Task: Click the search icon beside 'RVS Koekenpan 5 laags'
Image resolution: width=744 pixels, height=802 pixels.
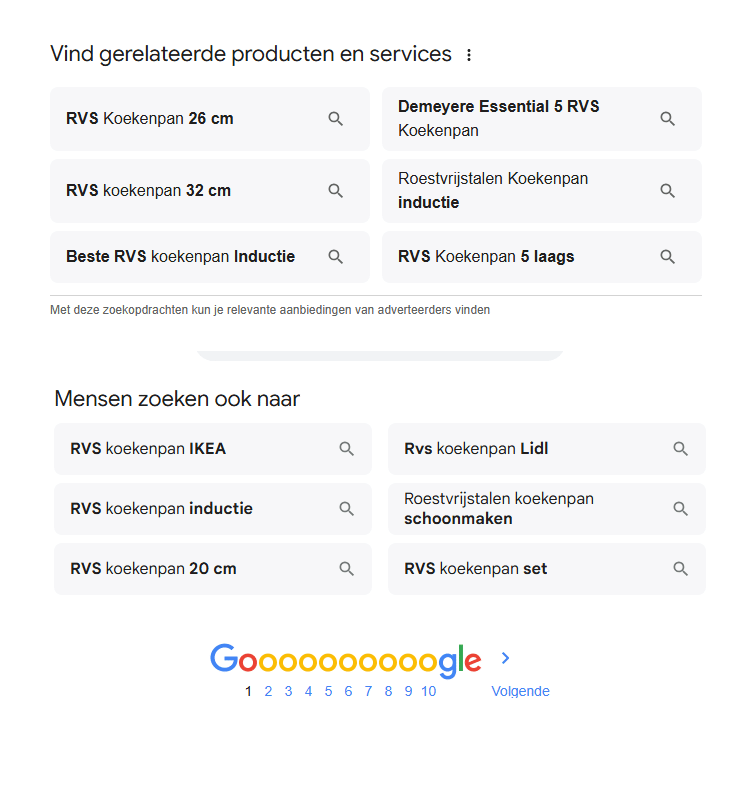Action: 667,256
